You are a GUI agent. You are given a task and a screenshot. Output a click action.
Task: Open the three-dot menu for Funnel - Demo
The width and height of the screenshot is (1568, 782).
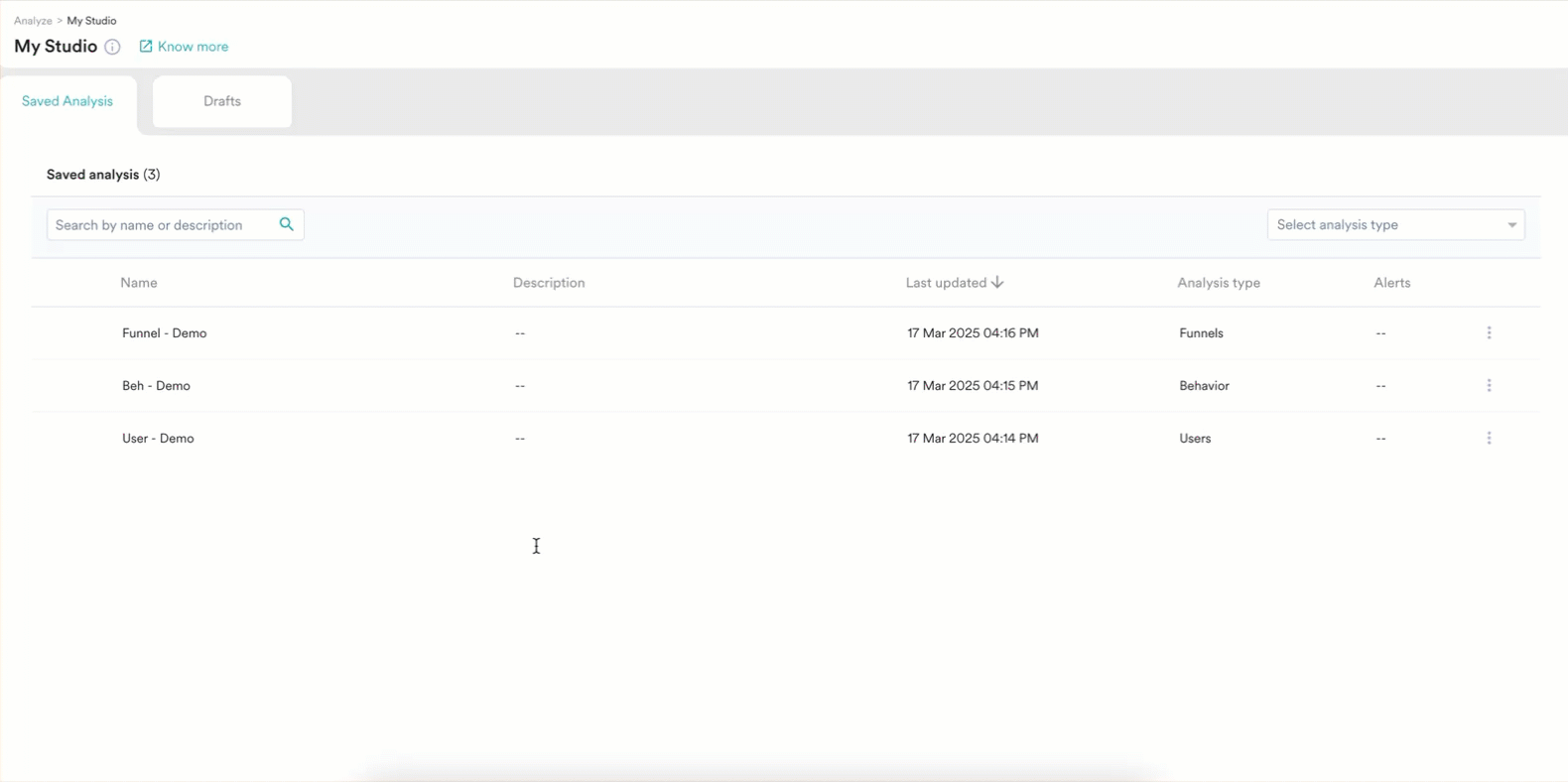pyautogui.click(x=1489, y=333)
